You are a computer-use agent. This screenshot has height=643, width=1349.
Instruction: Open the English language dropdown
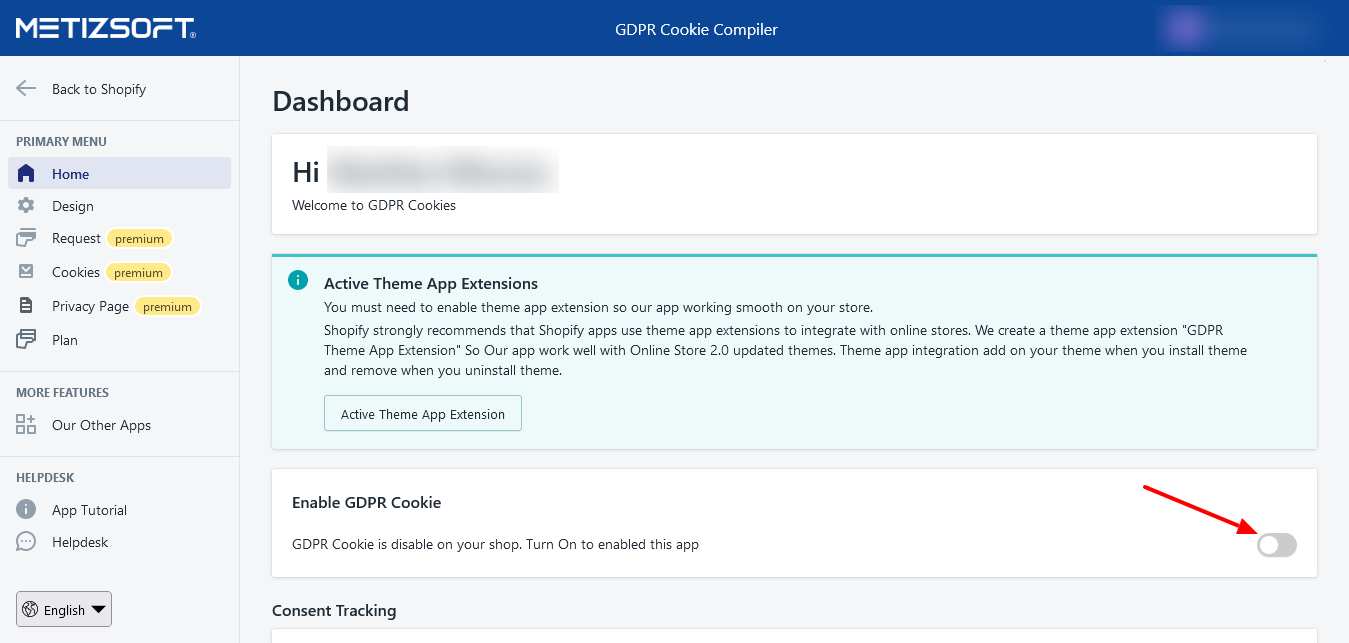[64, 609]
